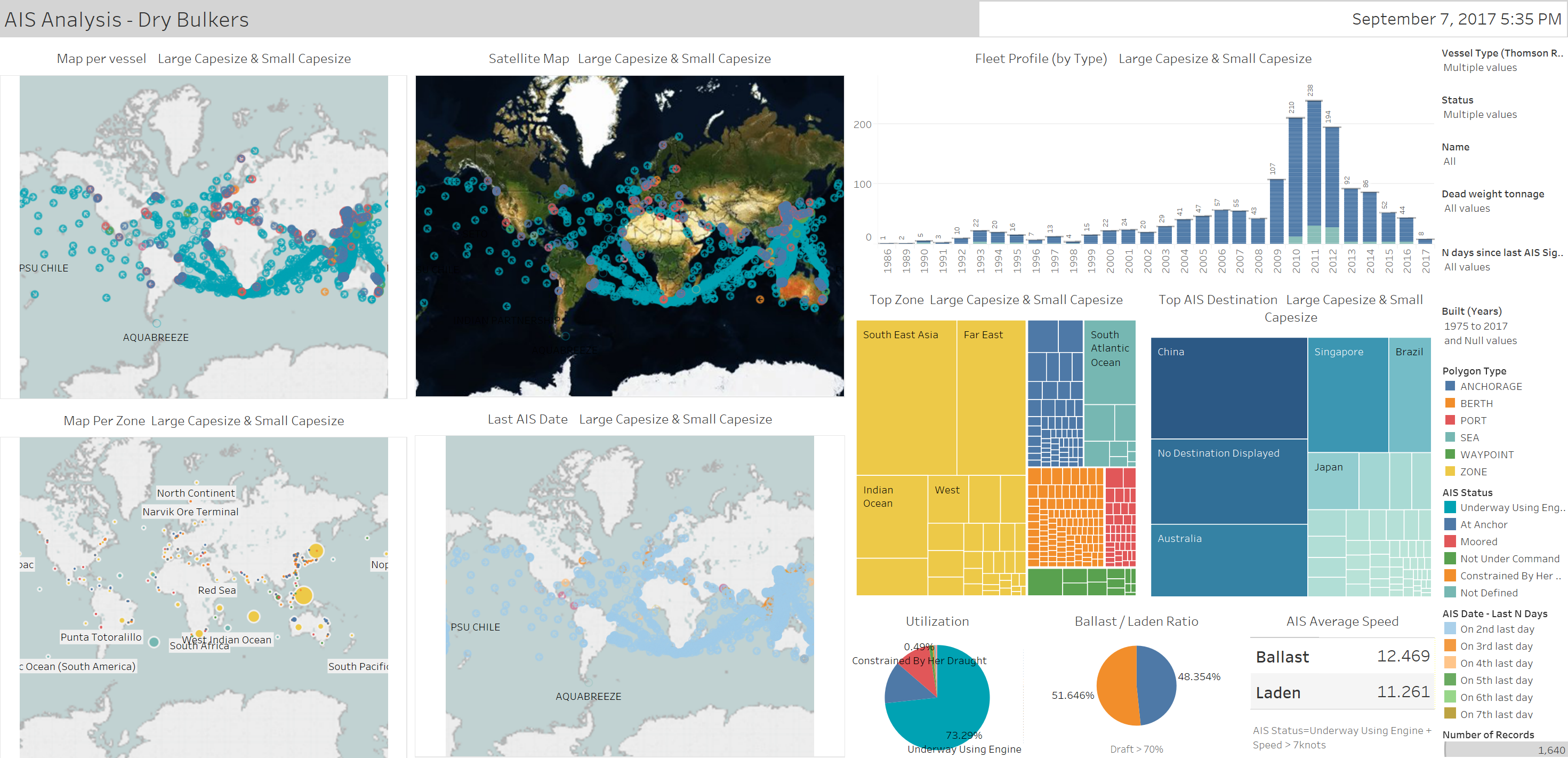Click the Red Sea map label
The width and height of the screenshot is (1568, 758).
[x=216, y=590]
